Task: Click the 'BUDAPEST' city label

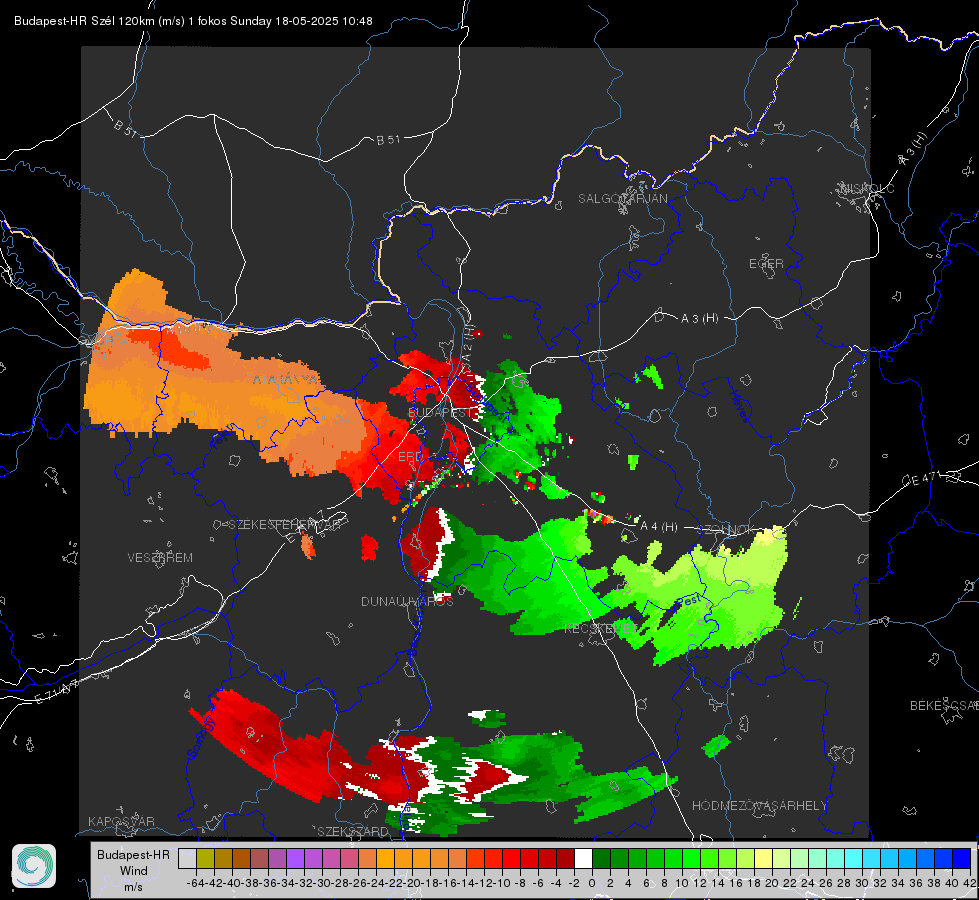Action: click(441, 412)
